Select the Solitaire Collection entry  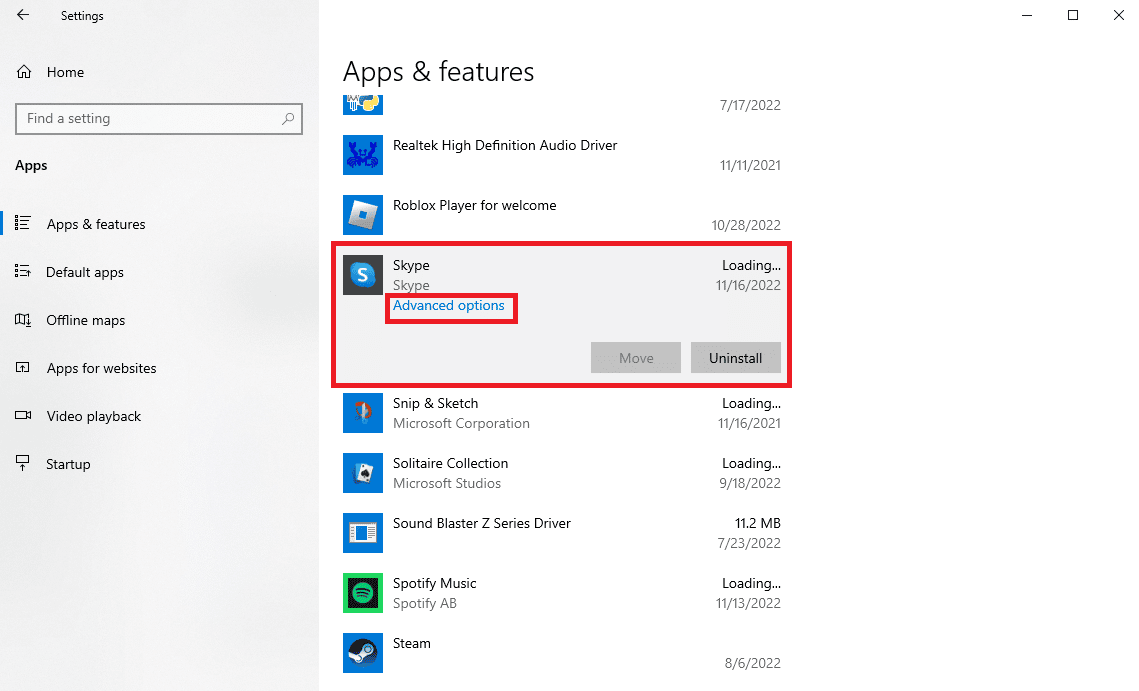coord(562,473)
